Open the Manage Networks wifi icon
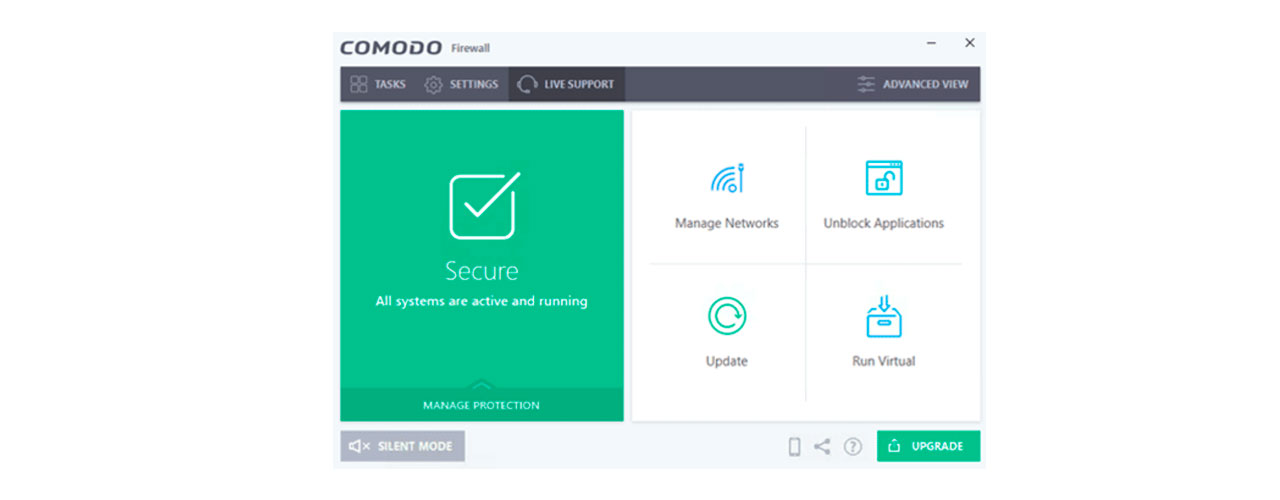The image size is (1280, 500). pos(727,179)
